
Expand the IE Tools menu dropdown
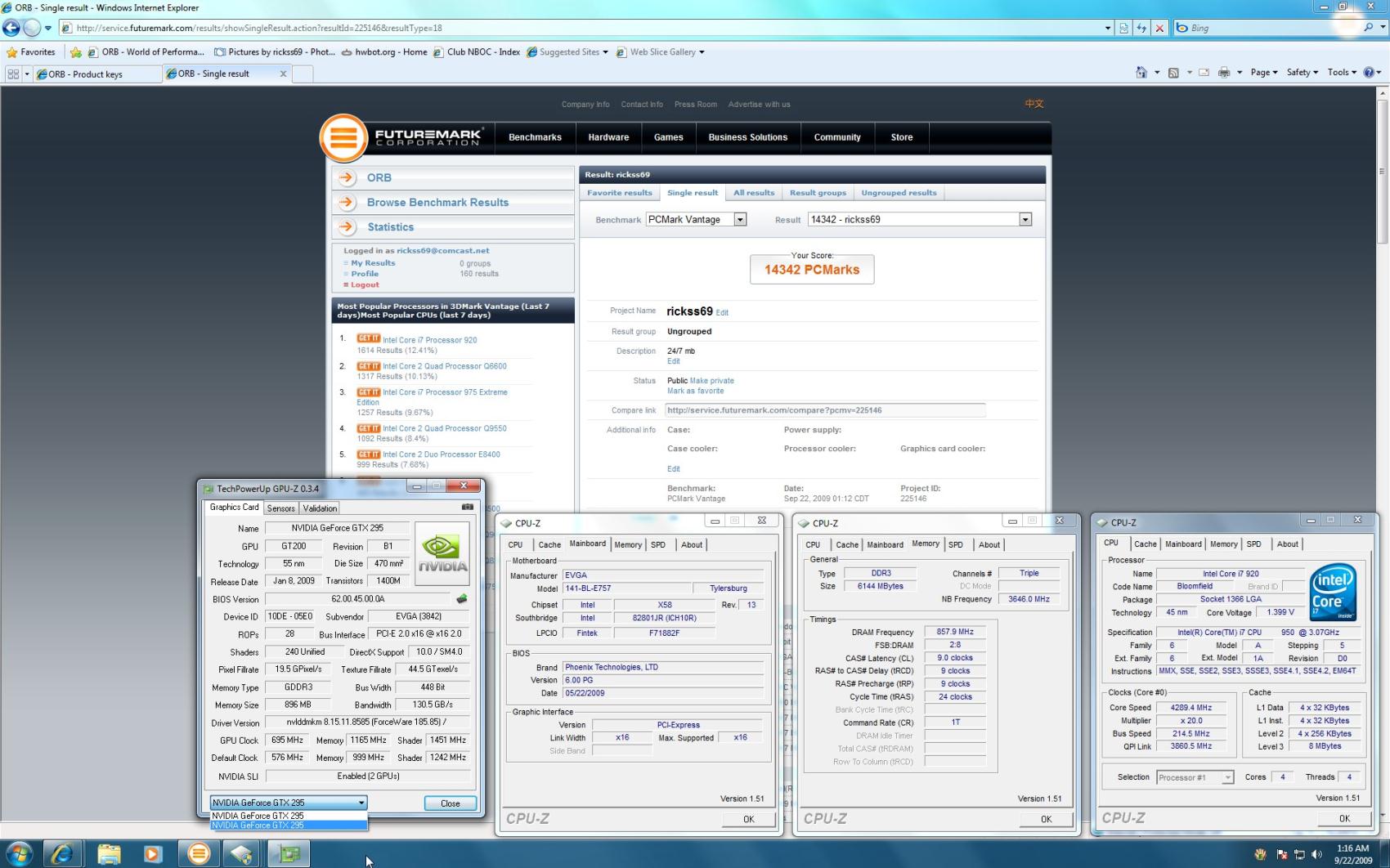coord(1342,73)
